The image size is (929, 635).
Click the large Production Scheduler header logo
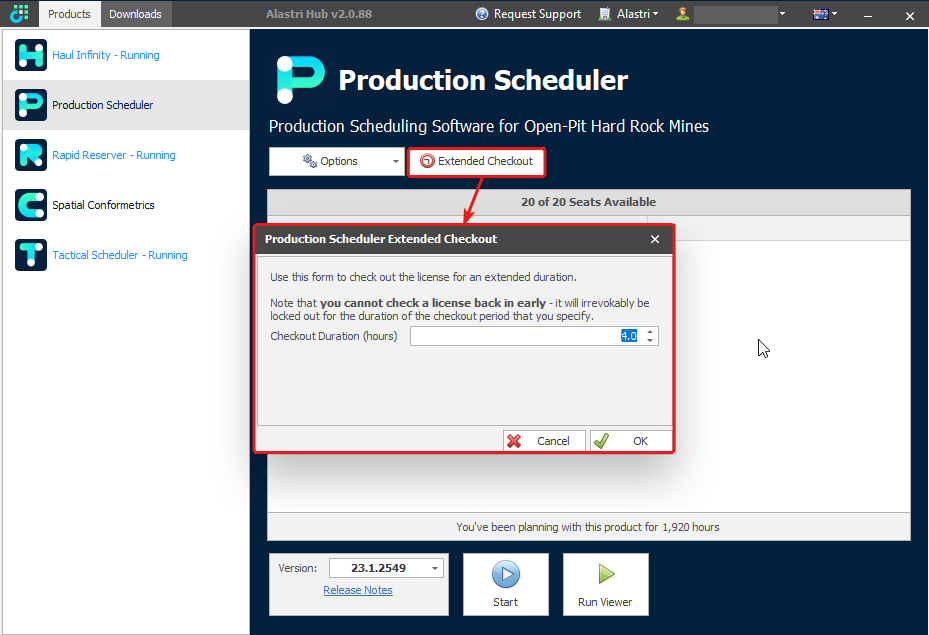(x=300, y=80)
